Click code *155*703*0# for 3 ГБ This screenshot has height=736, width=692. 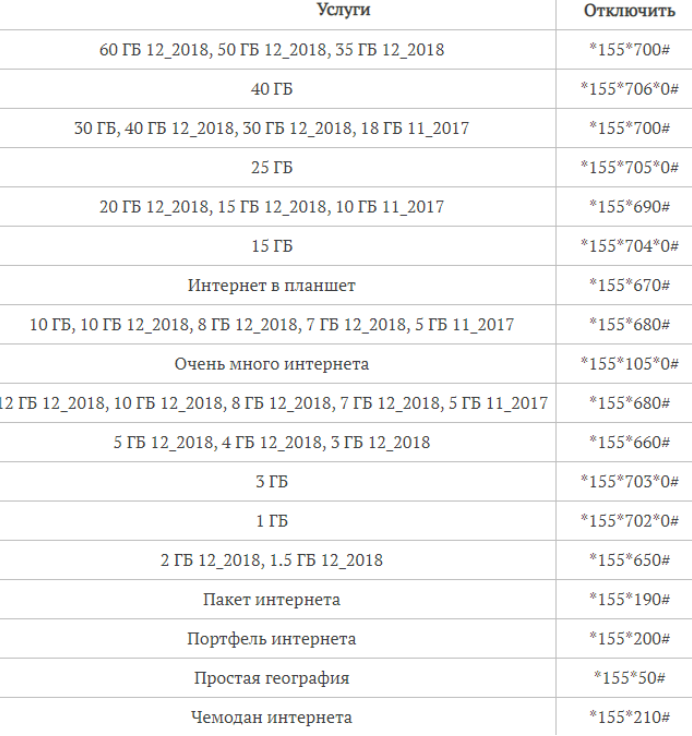(x=629, y=481)
